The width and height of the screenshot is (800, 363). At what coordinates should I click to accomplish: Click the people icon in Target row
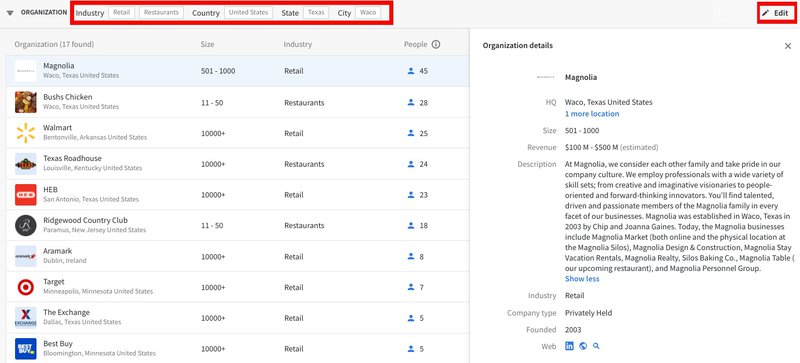(x=411, y=287)
